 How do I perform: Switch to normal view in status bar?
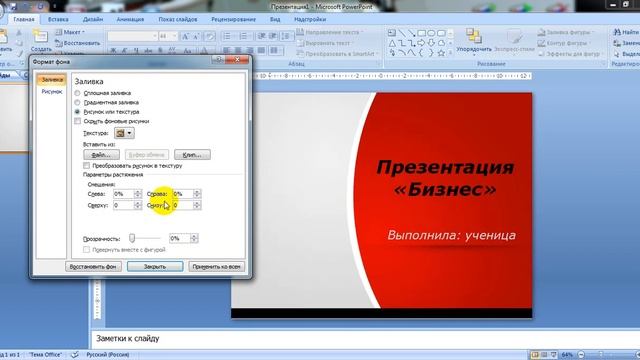535,355
